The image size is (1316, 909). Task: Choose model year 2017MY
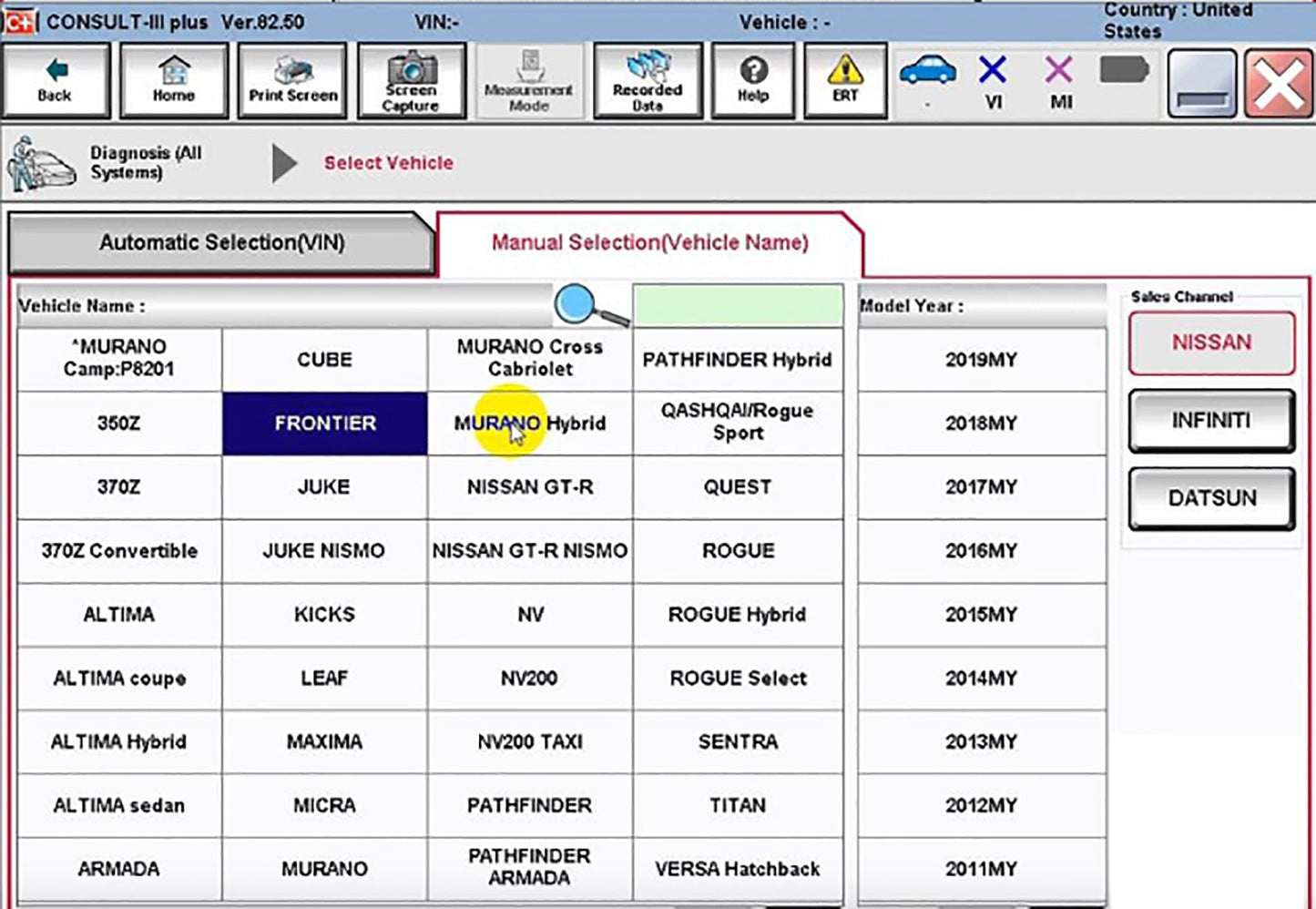click(x=981, y=487)
